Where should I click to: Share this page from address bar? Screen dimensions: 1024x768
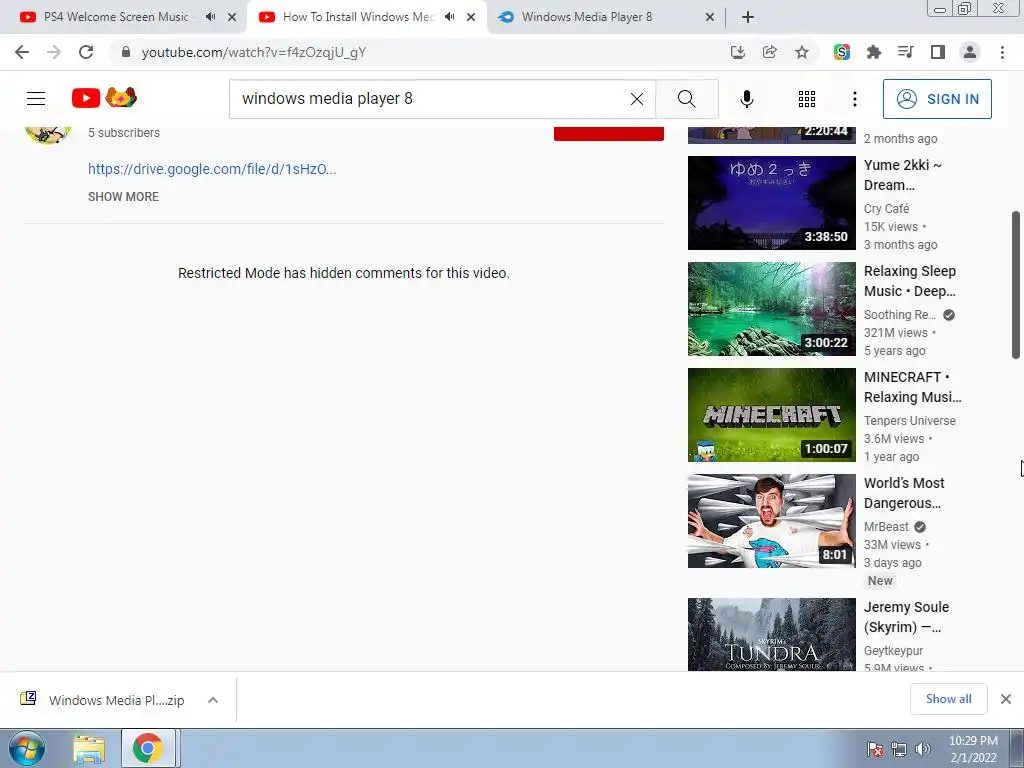770,52
